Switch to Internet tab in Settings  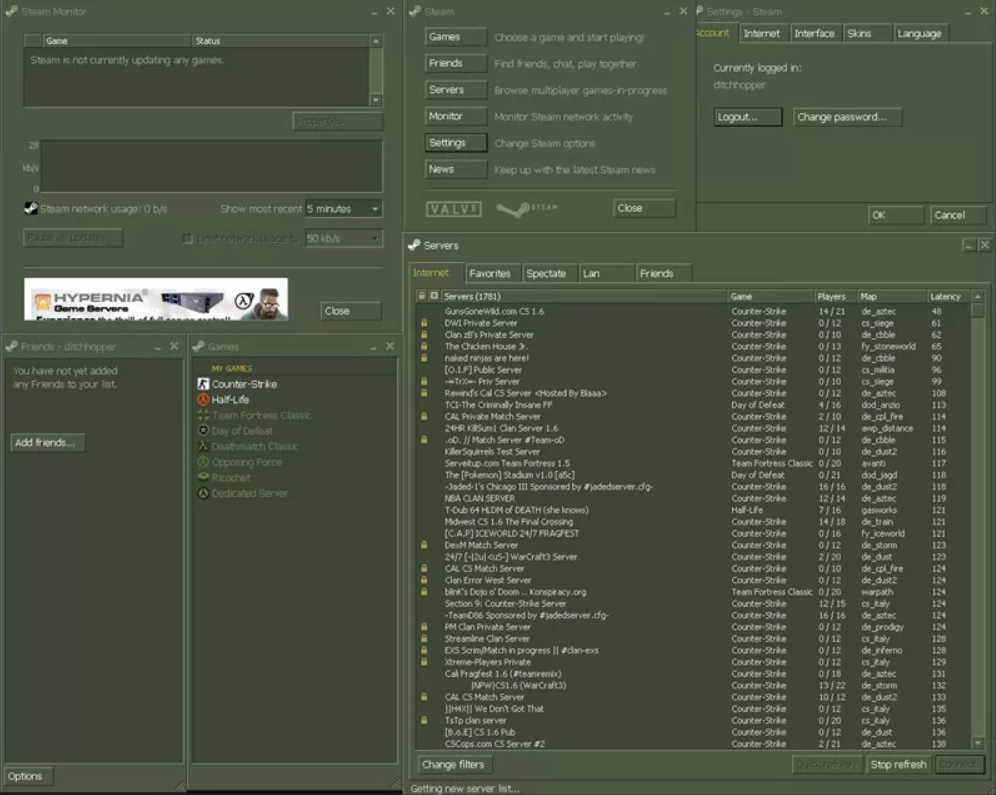763,34
